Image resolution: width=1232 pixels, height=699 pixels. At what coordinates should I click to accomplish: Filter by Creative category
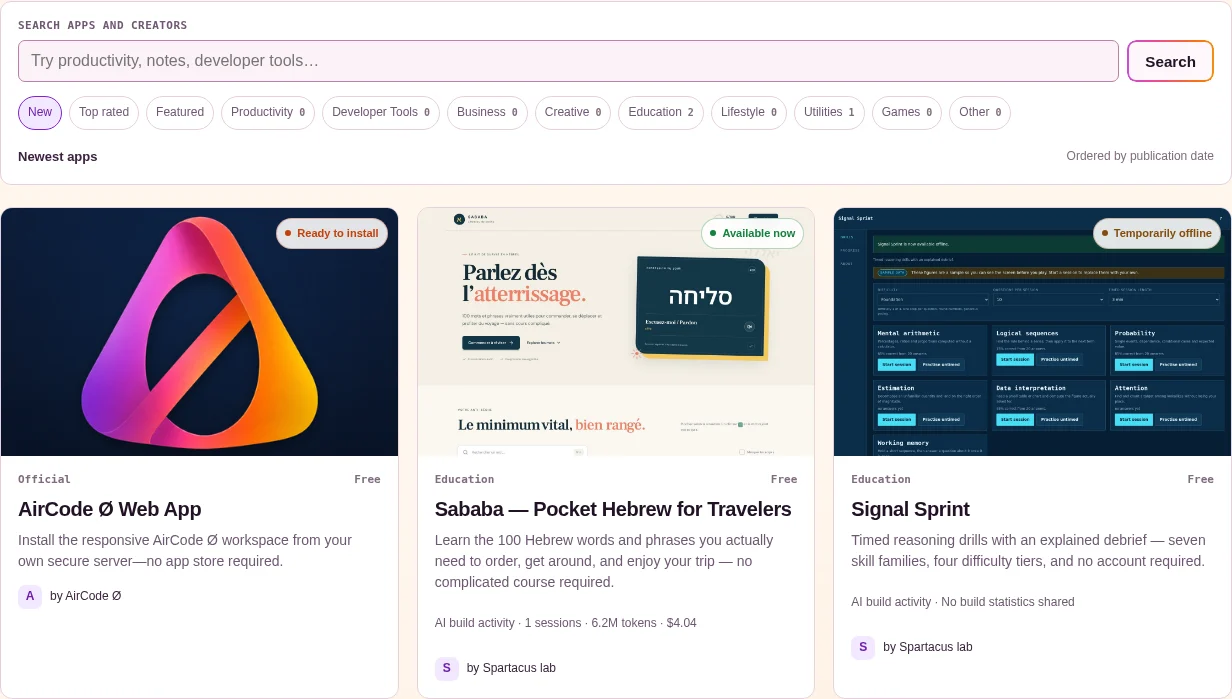(x=573, y=112)
